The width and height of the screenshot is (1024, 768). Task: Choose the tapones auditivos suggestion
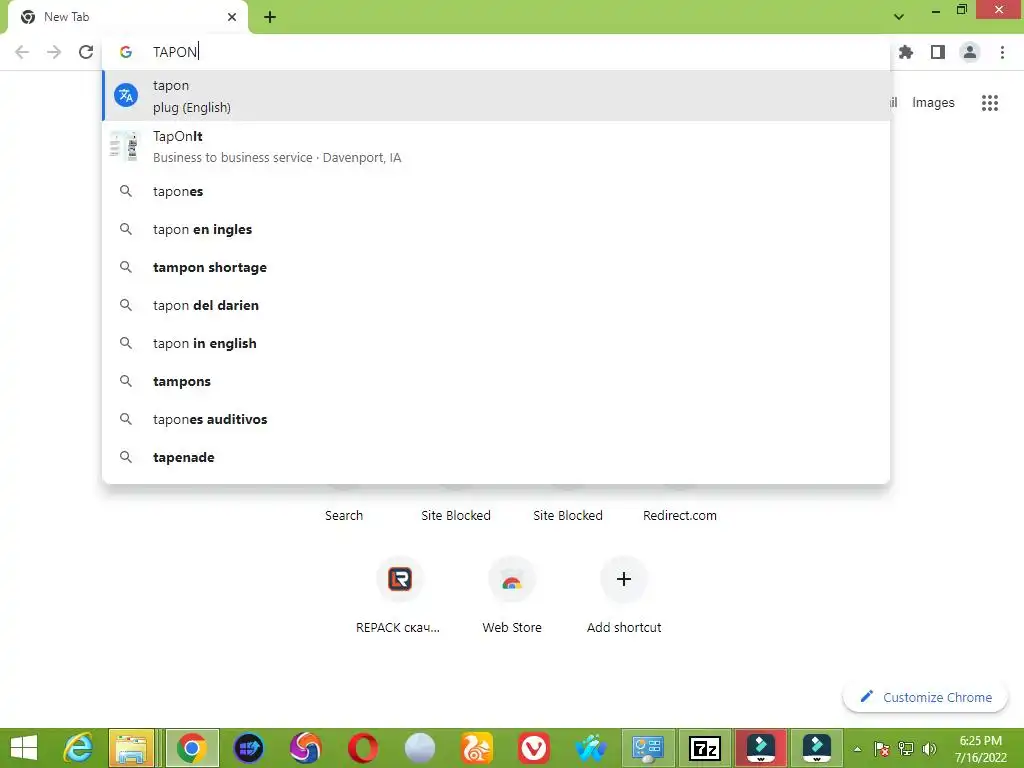coord(496,419)
